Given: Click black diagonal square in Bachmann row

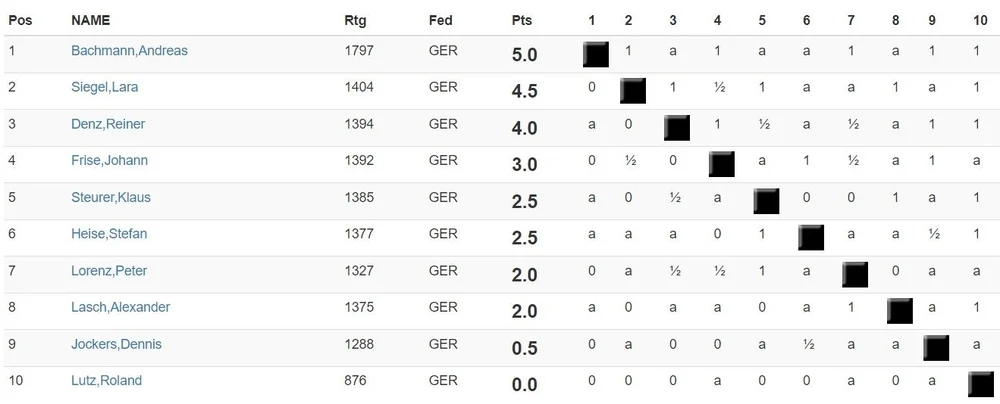Looking at the screenshot, I should click(x=596, y=54).
